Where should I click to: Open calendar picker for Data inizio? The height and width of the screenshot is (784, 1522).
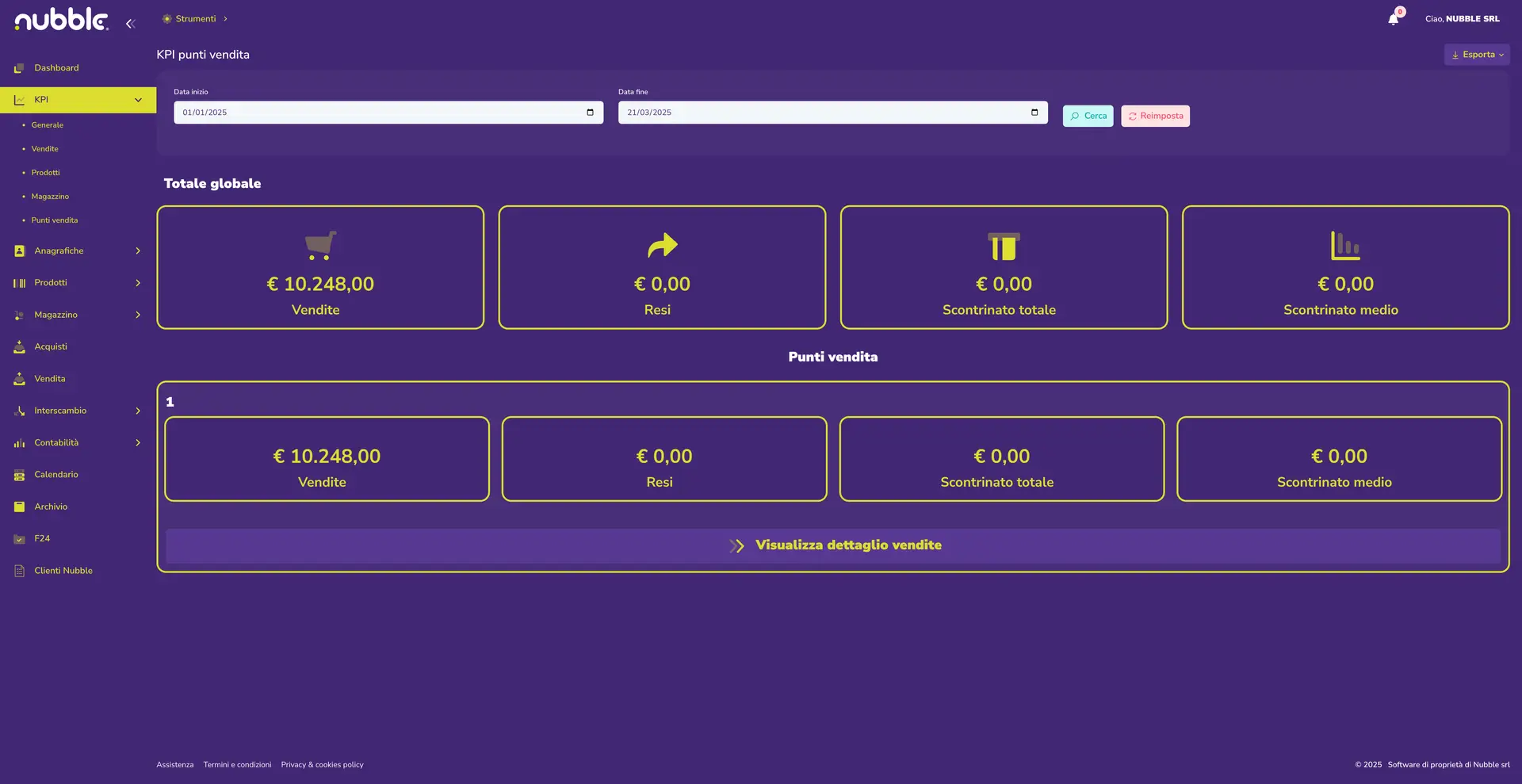pyautogui.click(x=590, y=113)
